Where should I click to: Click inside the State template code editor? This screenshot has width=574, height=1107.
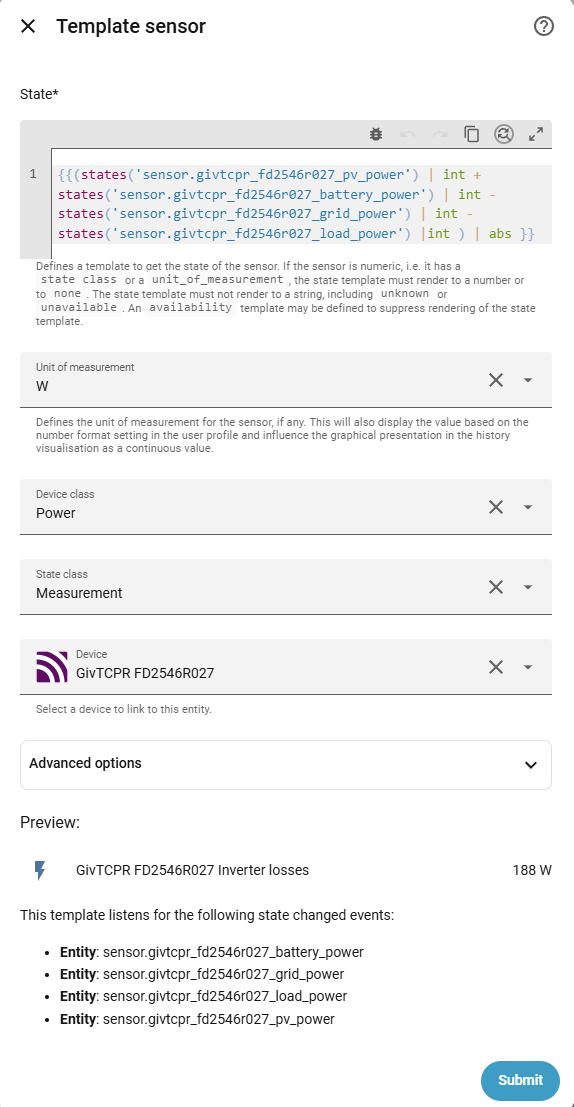301,203
